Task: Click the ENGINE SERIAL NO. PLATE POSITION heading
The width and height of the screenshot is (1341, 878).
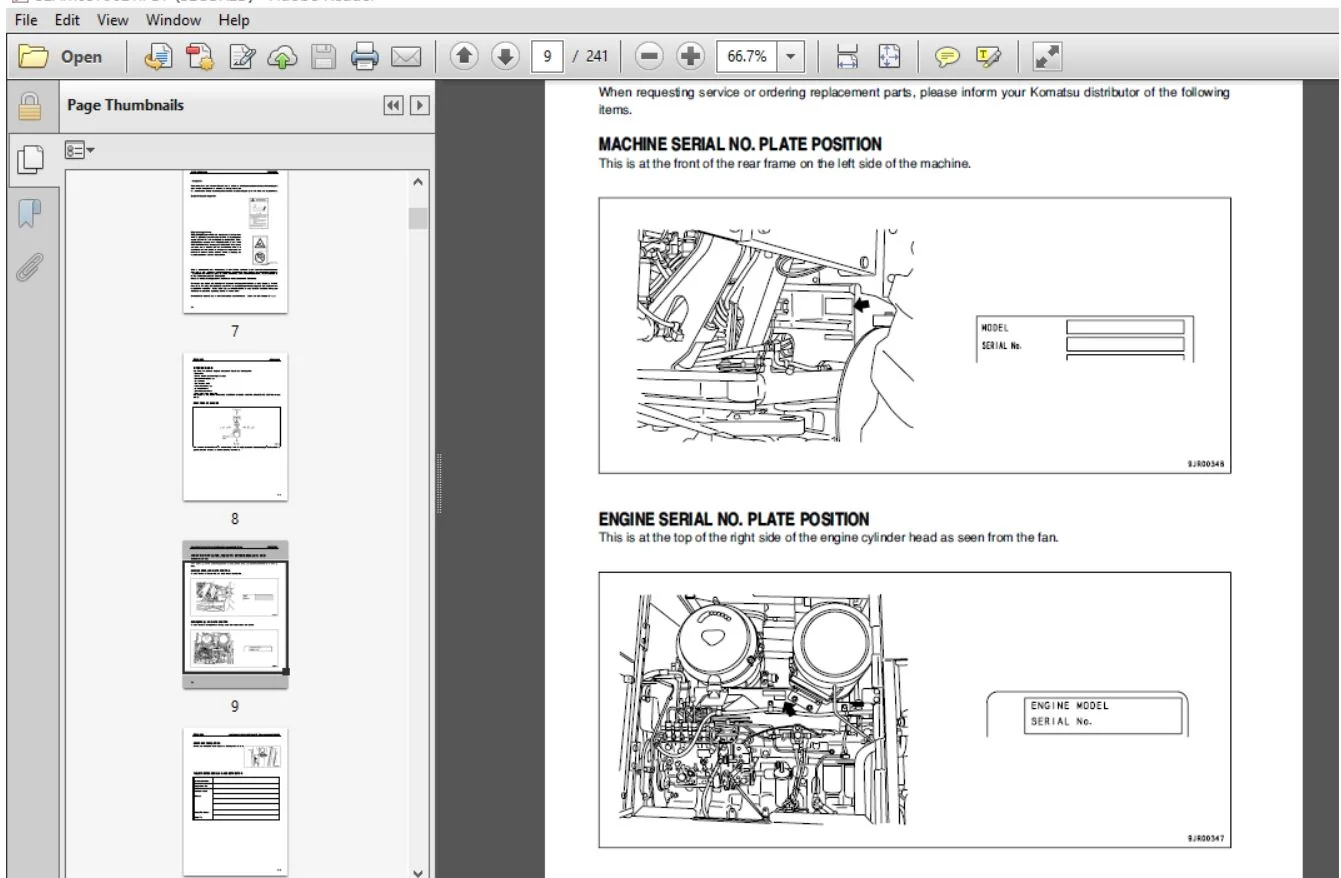Action: [734, 519]
